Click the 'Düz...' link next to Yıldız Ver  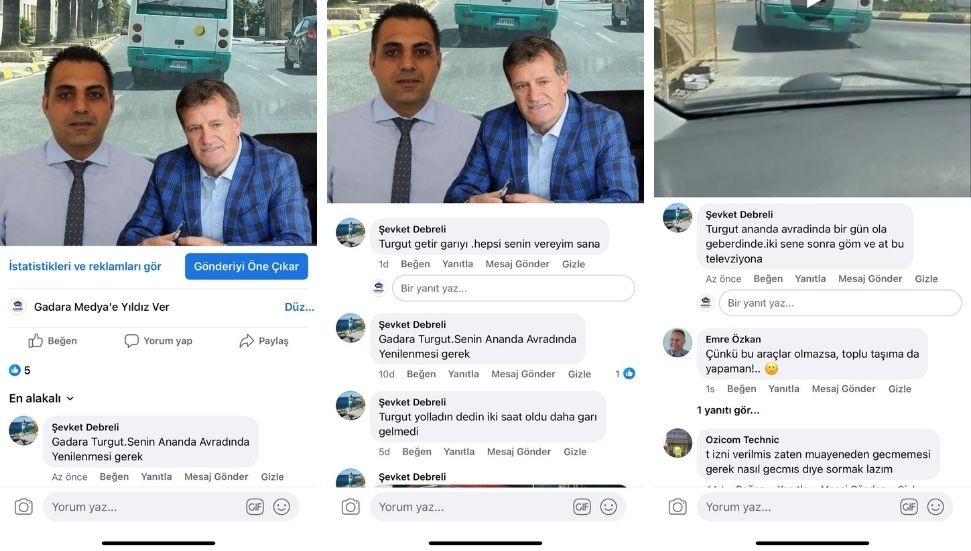[299, 307]
